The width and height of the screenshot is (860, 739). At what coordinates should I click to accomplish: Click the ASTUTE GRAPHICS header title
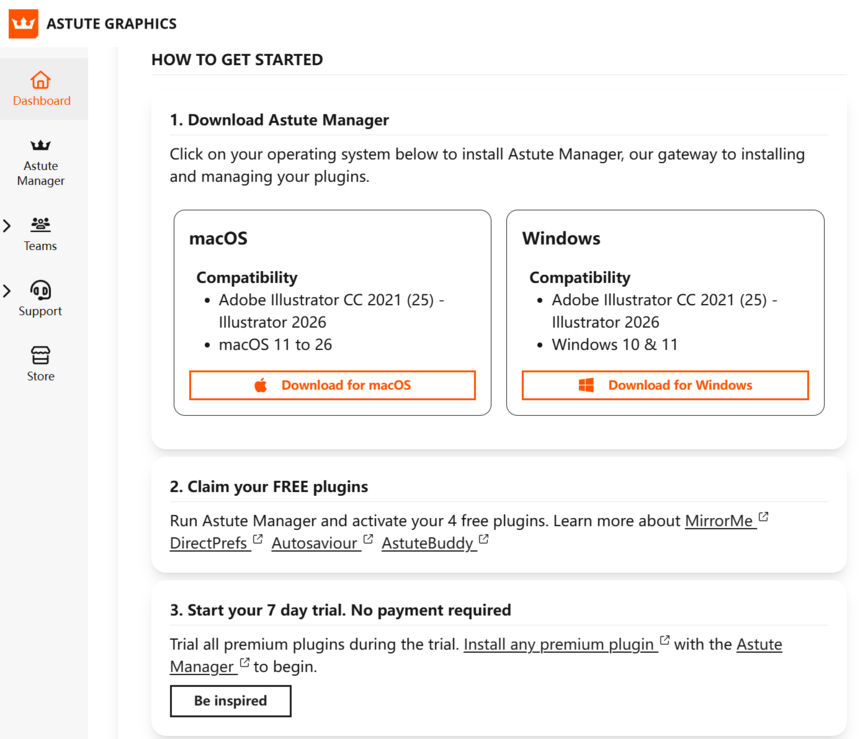pos(111,24)
